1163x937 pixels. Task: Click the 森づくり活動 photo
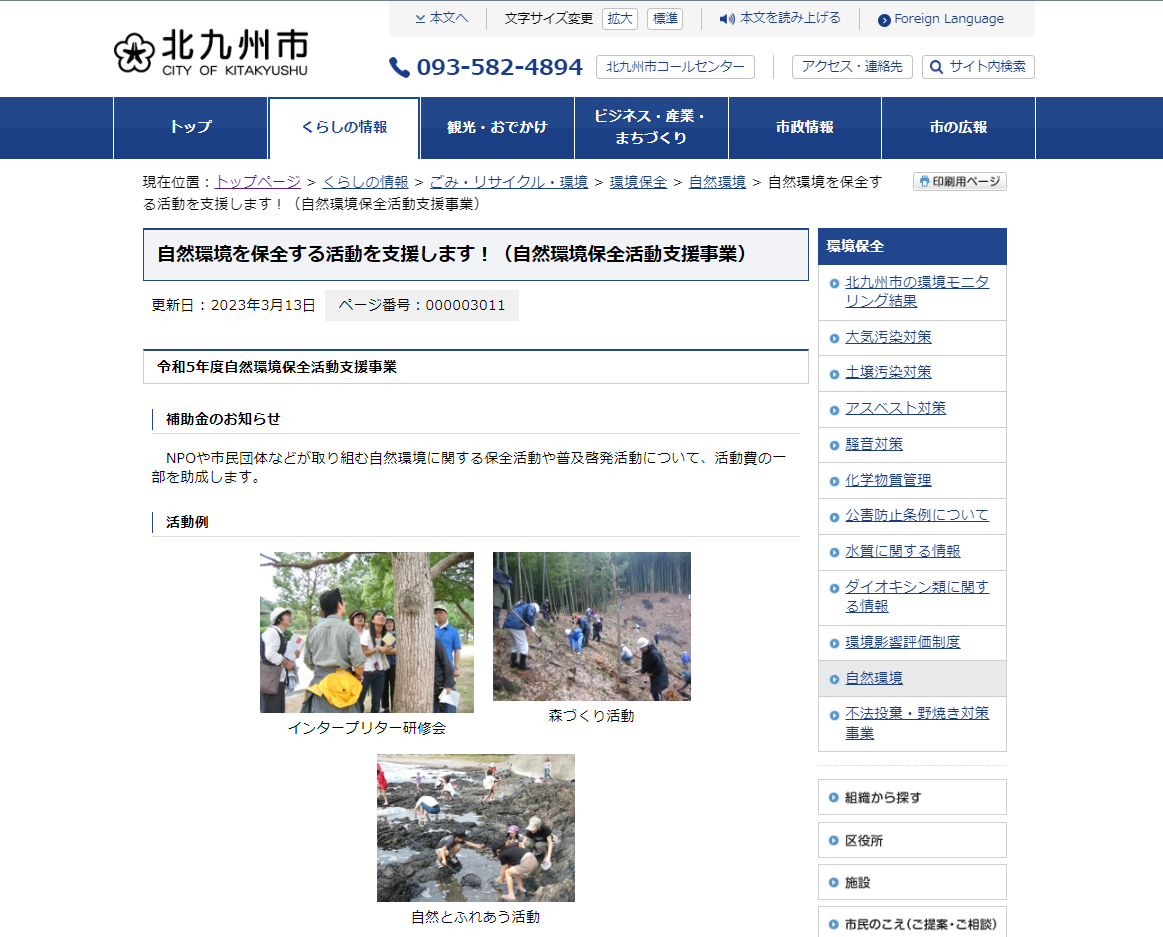(x=591, y=626)
